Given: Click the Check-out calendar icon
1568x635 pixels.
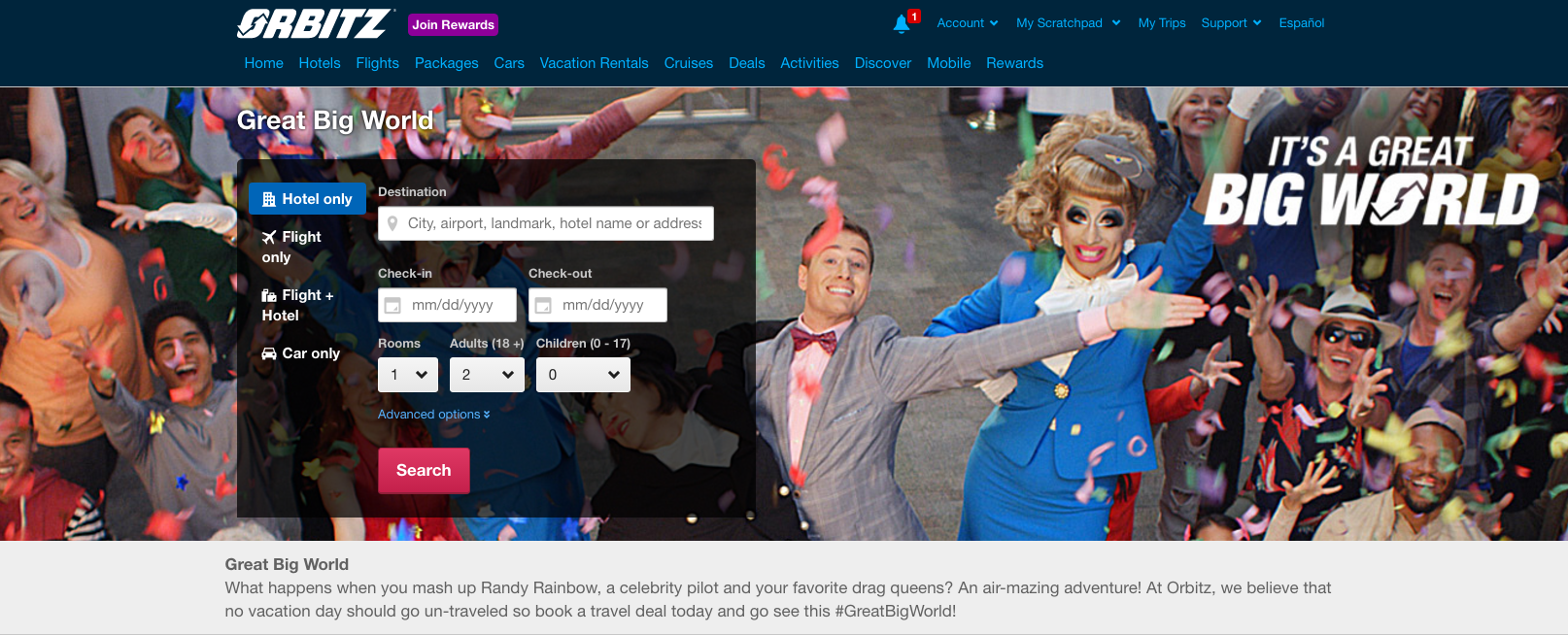Looking at the screenshot, I should point(543,306).
